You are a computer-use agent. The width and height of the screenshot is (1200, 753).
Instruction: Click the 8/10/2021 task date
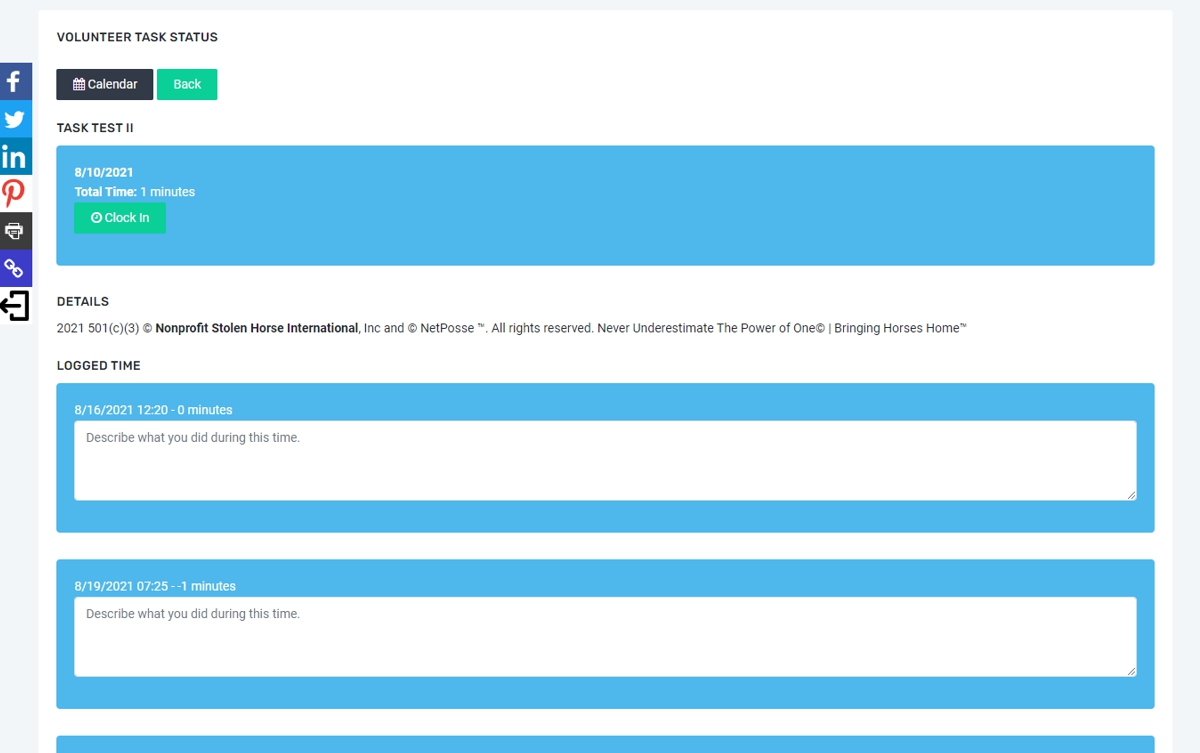pyautogui.click(x=104, y=173)
